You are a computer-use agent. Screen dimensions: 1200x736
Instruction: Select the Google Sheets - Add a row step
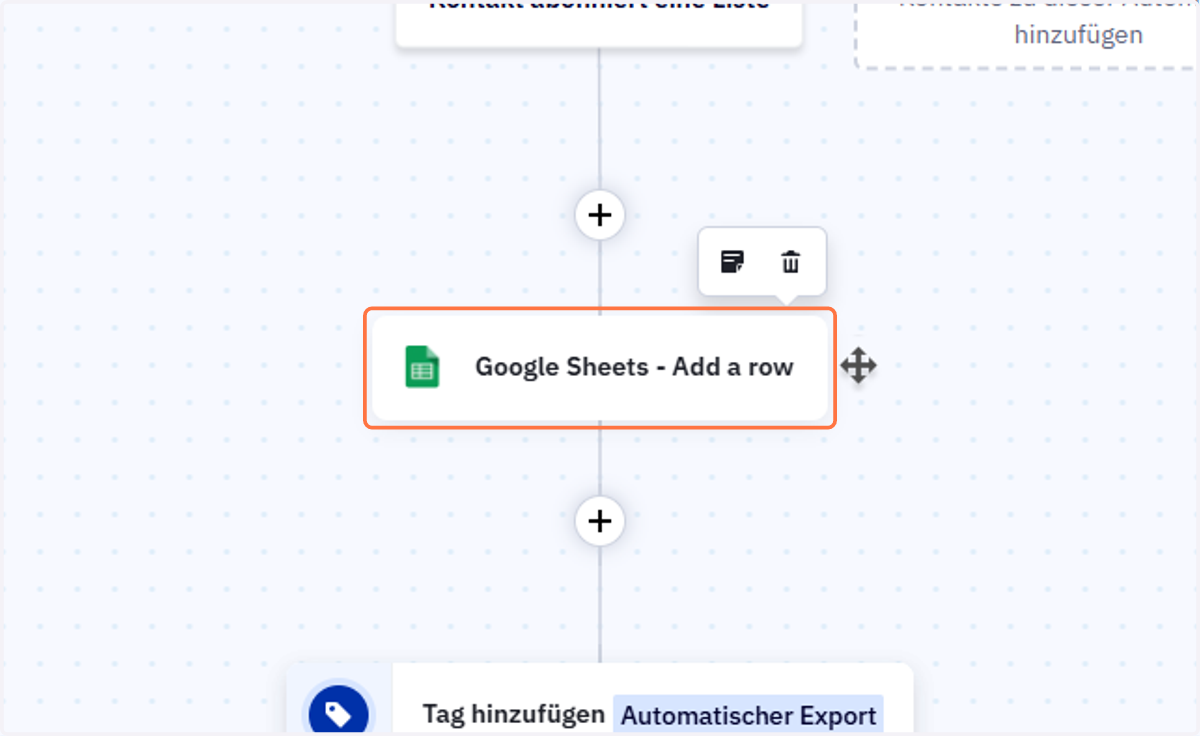[600, 367]
